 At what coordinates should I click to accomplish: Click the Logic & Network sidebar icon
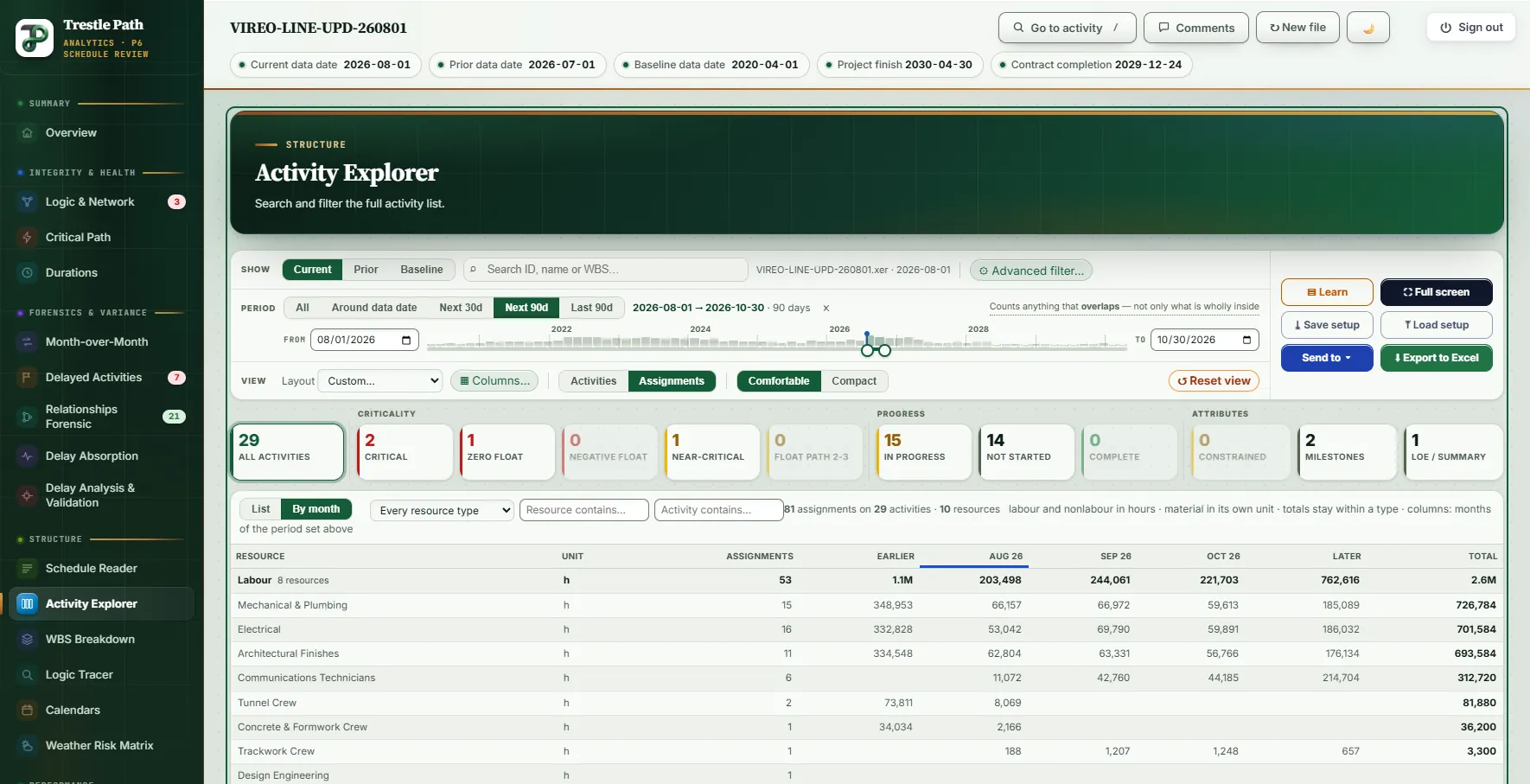pyautogui.click(x=27, y=202)
